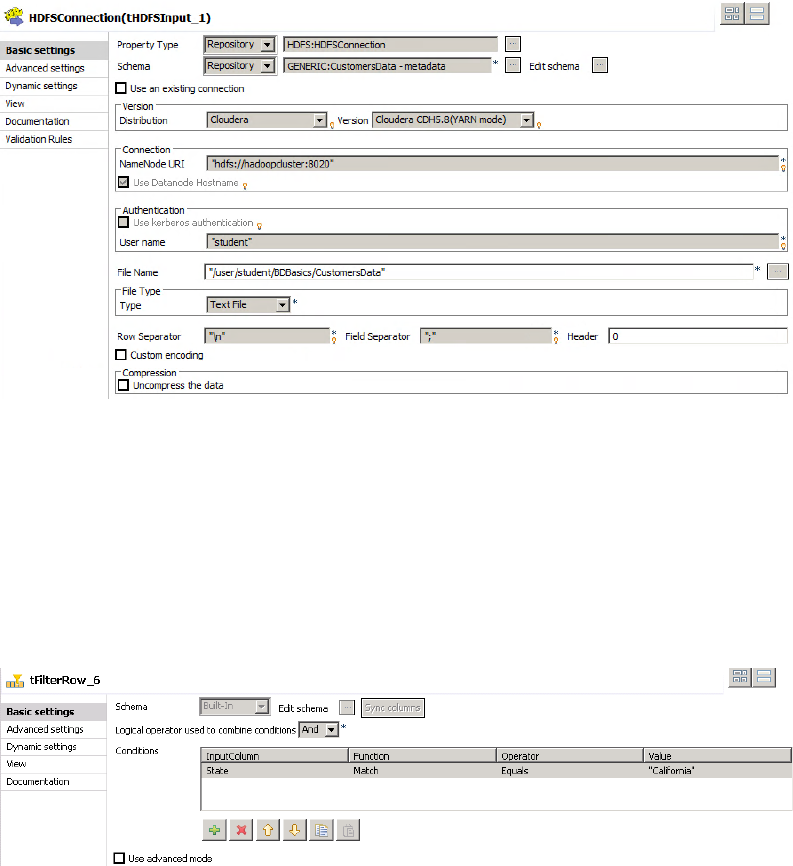Click the Match function cell
The image size is (793, 866).
point(422,770)
